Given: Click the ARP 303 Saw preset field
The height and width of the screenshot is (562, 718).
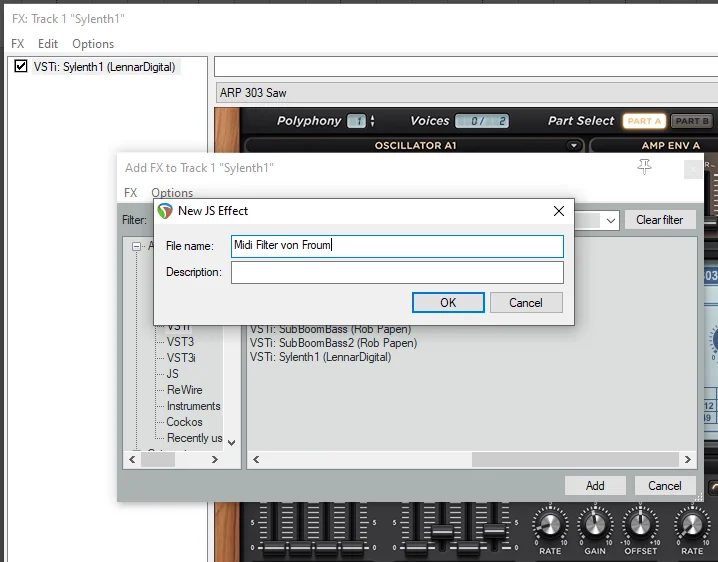Looking at the screenshot, I should [x=467, y=93].
